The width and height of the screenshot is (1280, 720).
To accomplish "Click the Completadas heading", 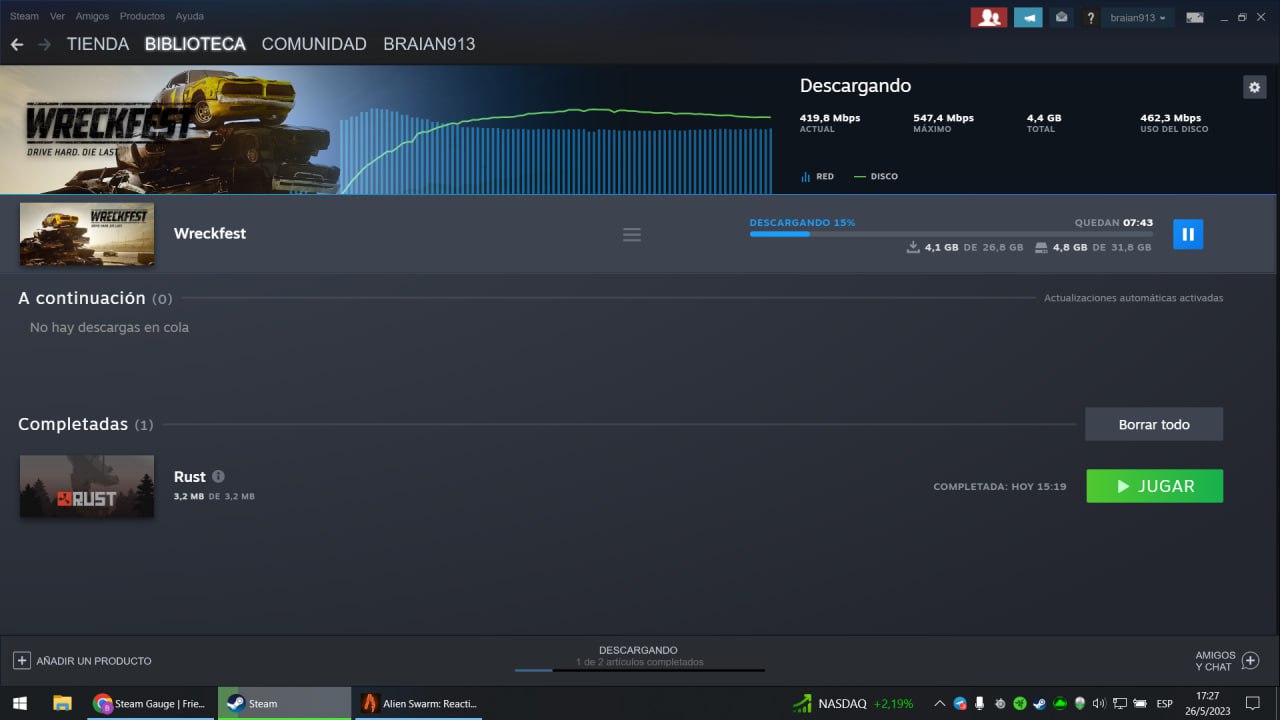I will click(73, 424).
